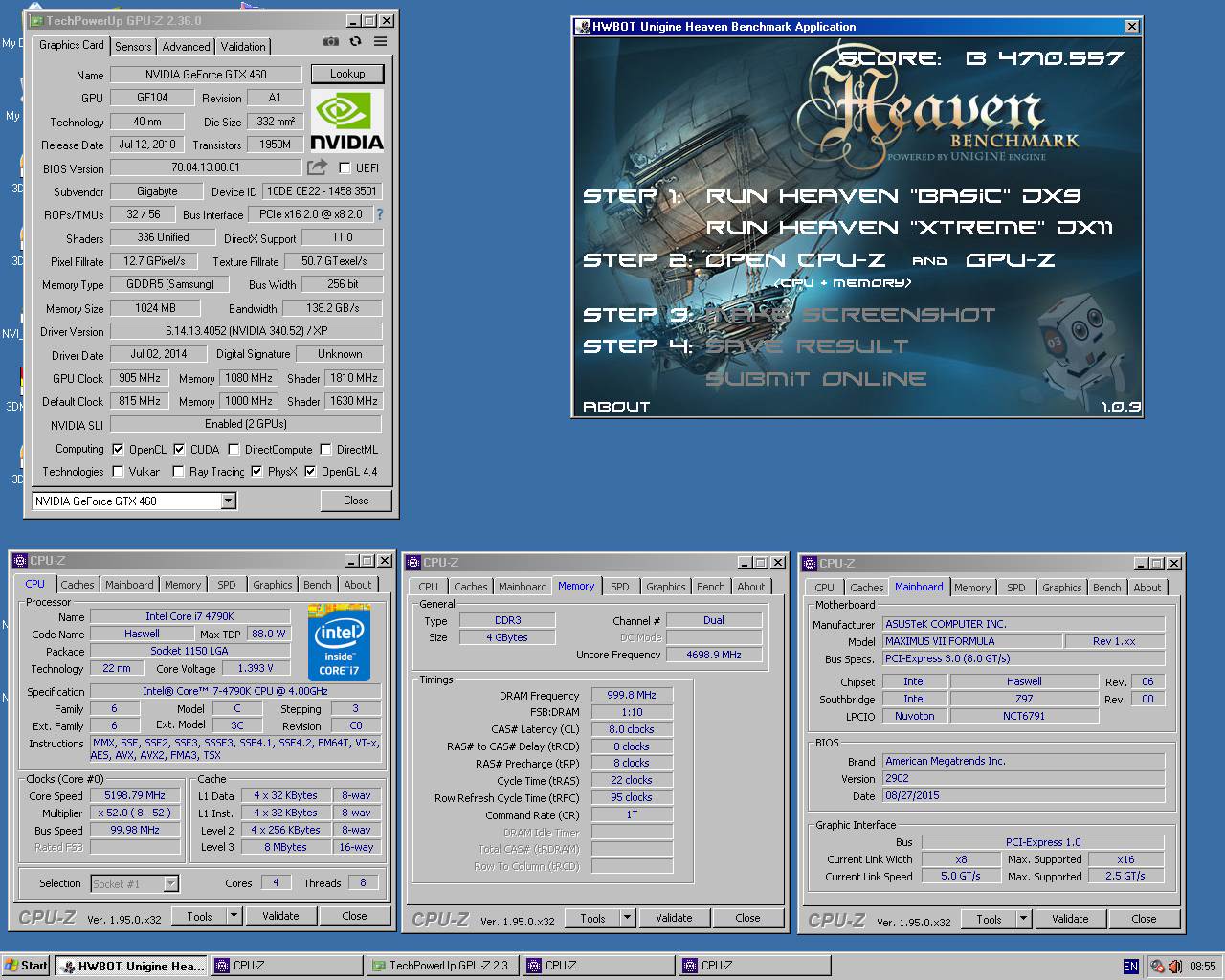
Task: Click the BIOS Version 70.04.13.00.01 field
Action: pyautogui.click(x=206, y=167)
